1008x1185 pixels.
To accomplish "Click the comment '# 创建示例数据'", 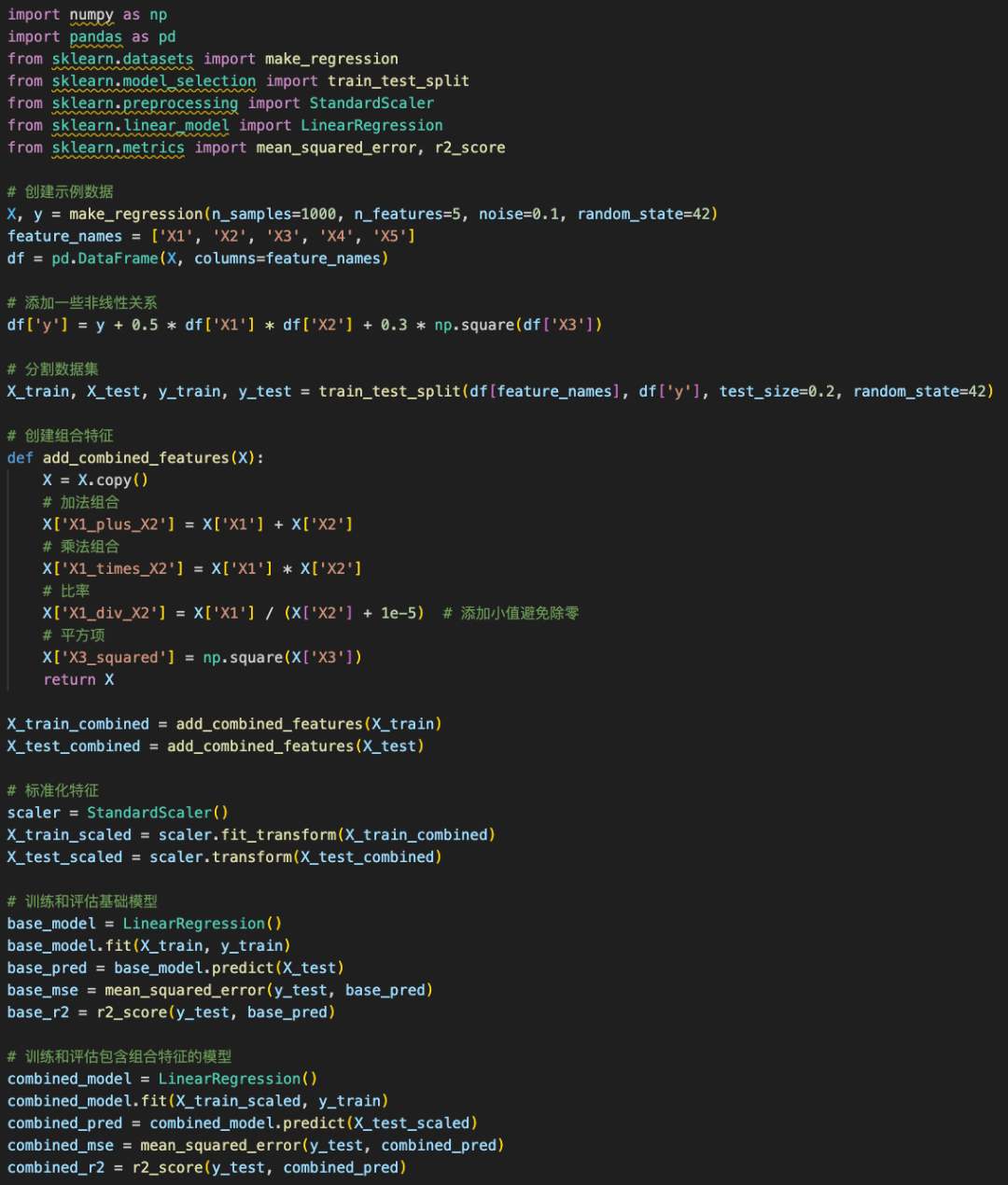I will [x=61, y=192].
